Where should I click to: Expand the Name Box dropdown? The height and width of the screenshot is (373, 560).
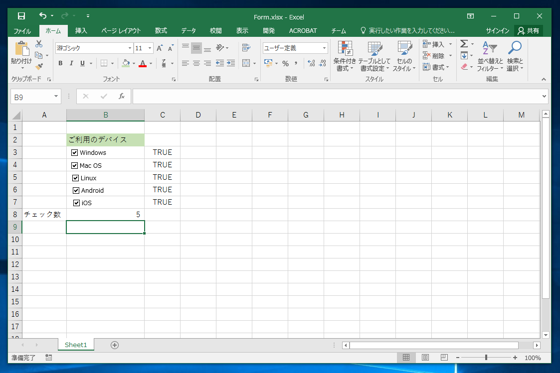coord(56,96)
